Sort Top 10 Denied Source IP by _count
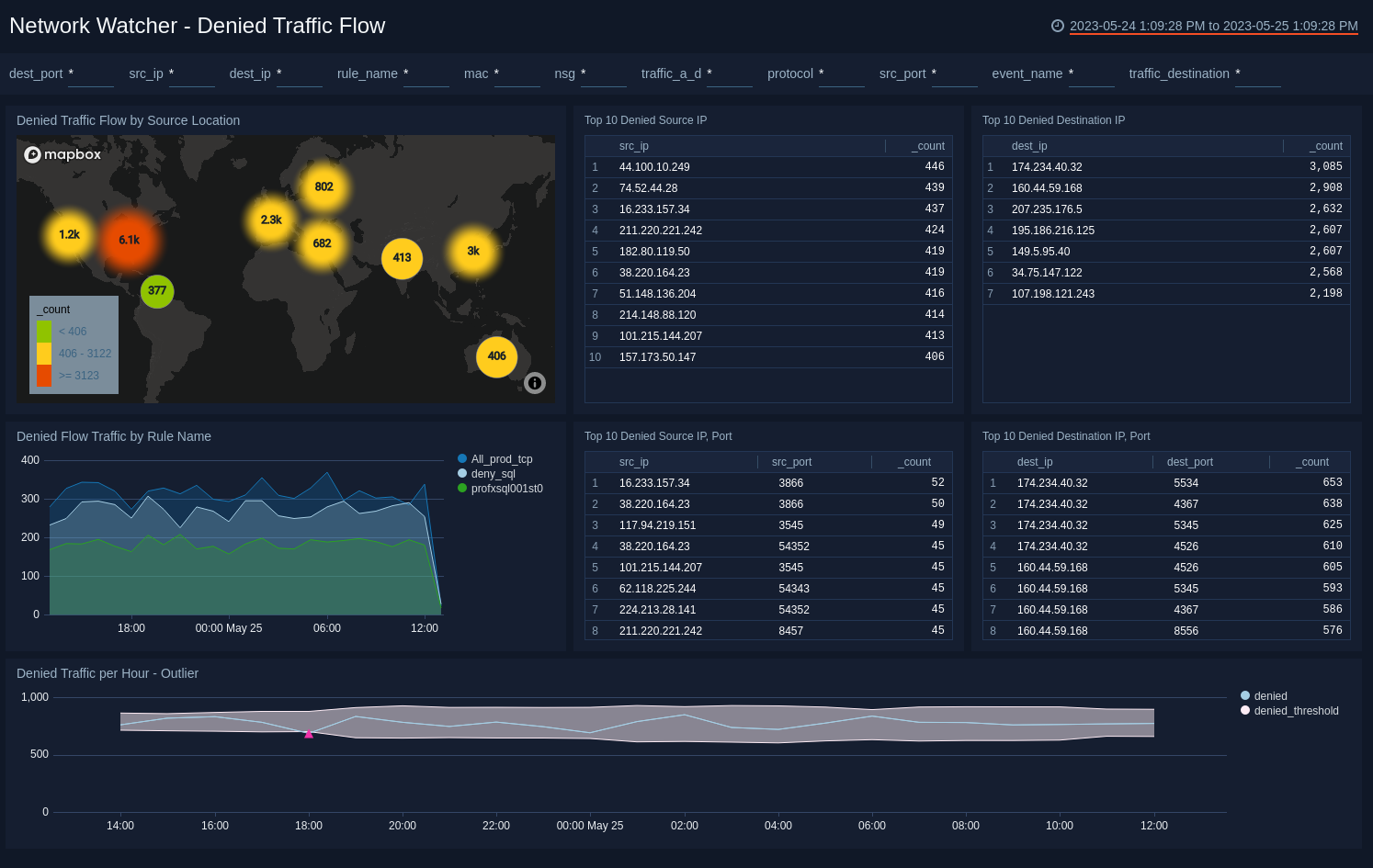1373x868 pixels. (x=929, y=146)
